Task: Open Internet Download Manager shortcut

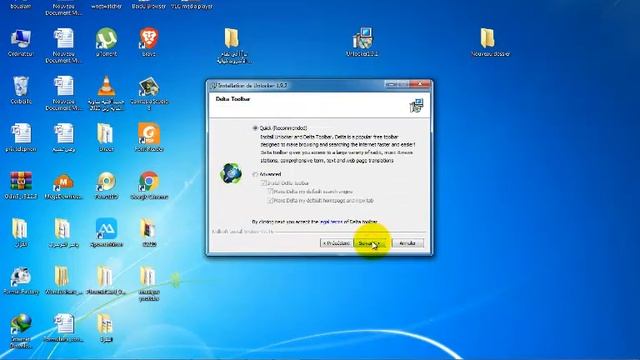Action: pyautogui.click(x=20, y=331)
